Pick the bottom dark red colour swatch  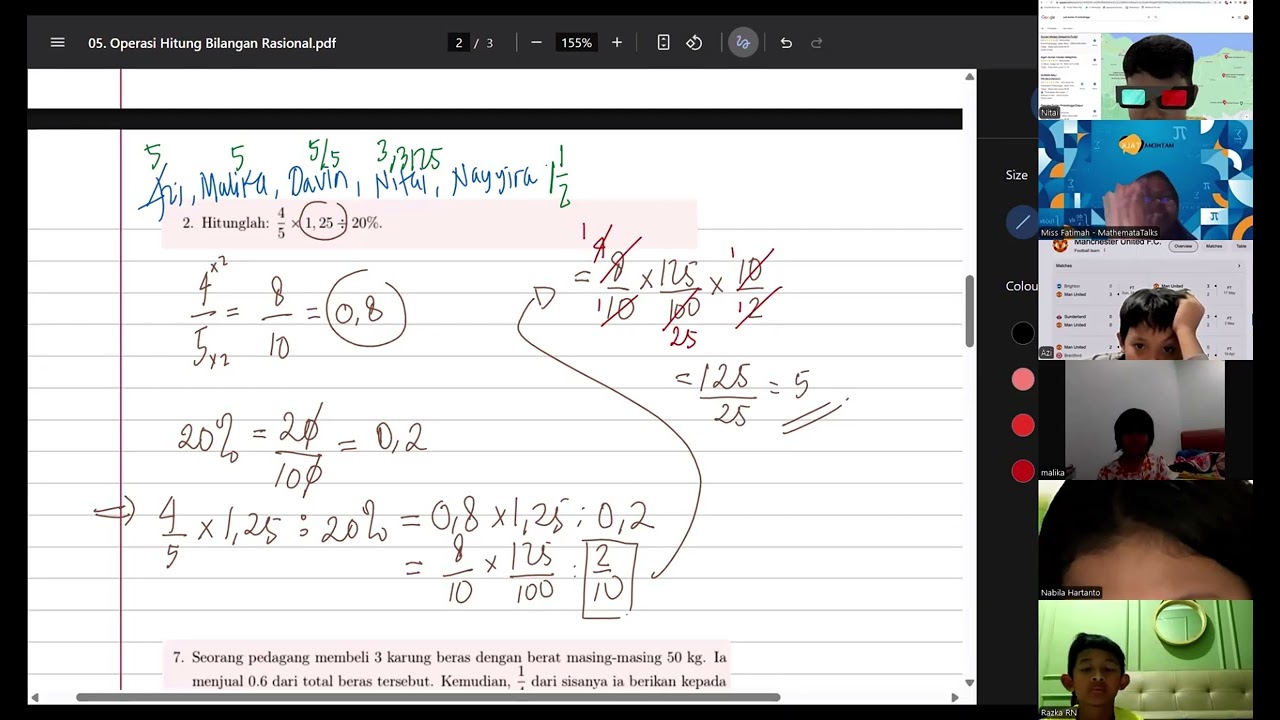click(1022, 471)
